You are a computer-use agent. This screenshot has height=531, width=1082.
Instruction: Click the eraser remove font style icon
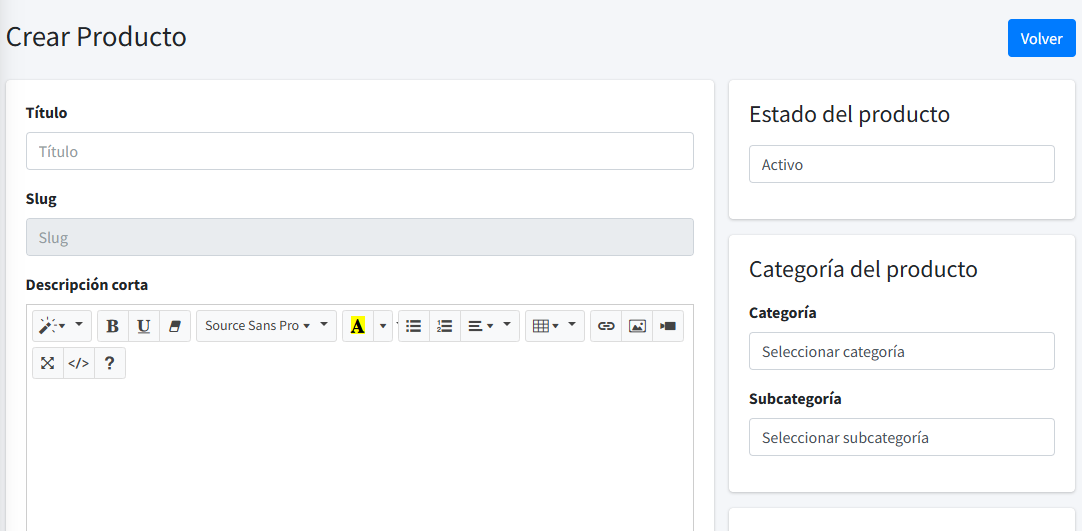pos(175,325)
